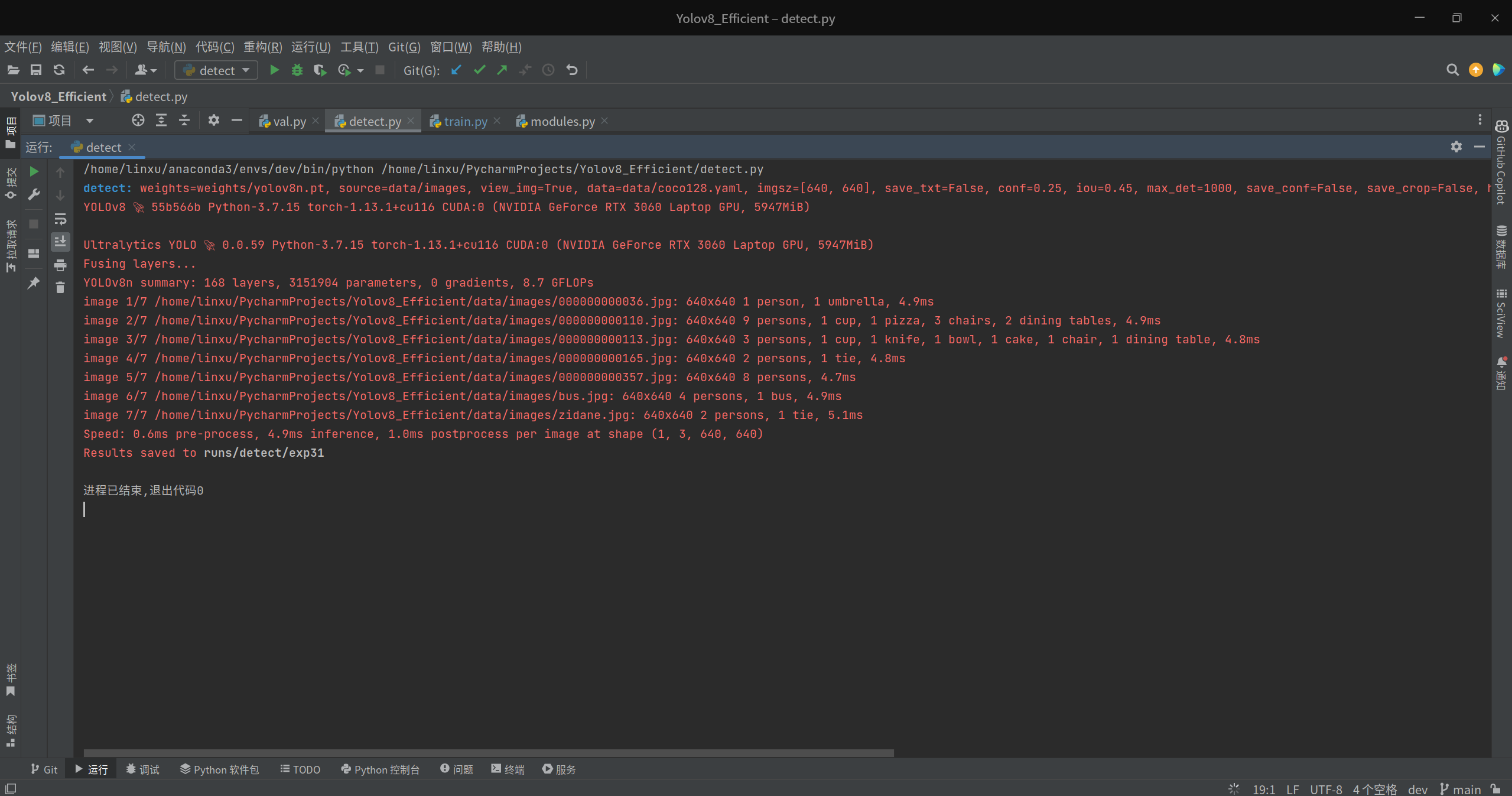Switch to the train.py editor tab
This screenshot has height=796, width=1512.
tap(465, 121)
